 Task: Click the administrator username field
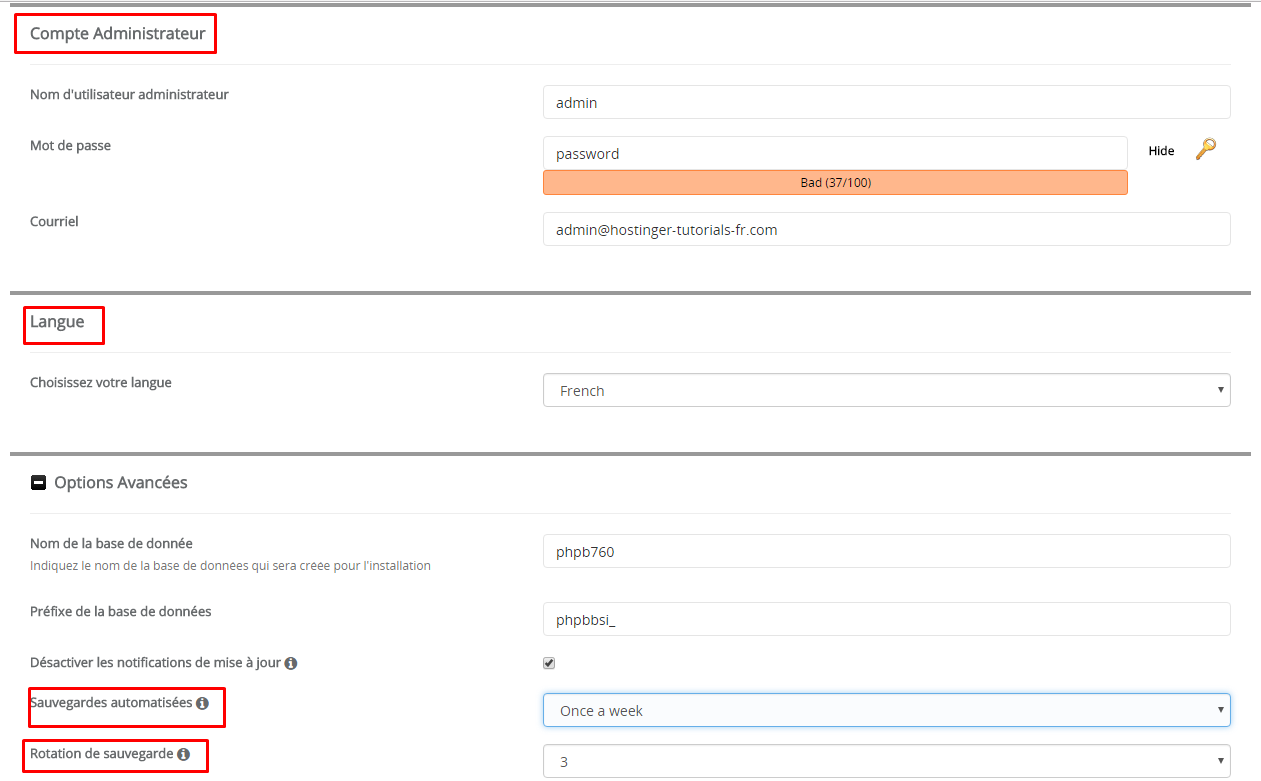(886, 103)
